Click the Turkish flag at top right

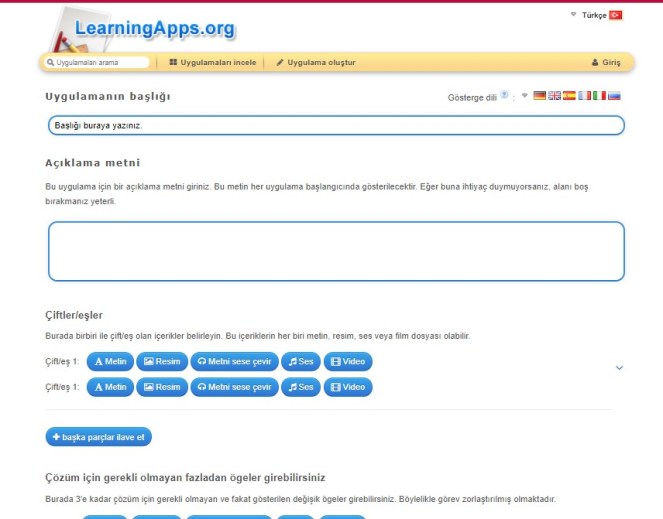(616, 15)
